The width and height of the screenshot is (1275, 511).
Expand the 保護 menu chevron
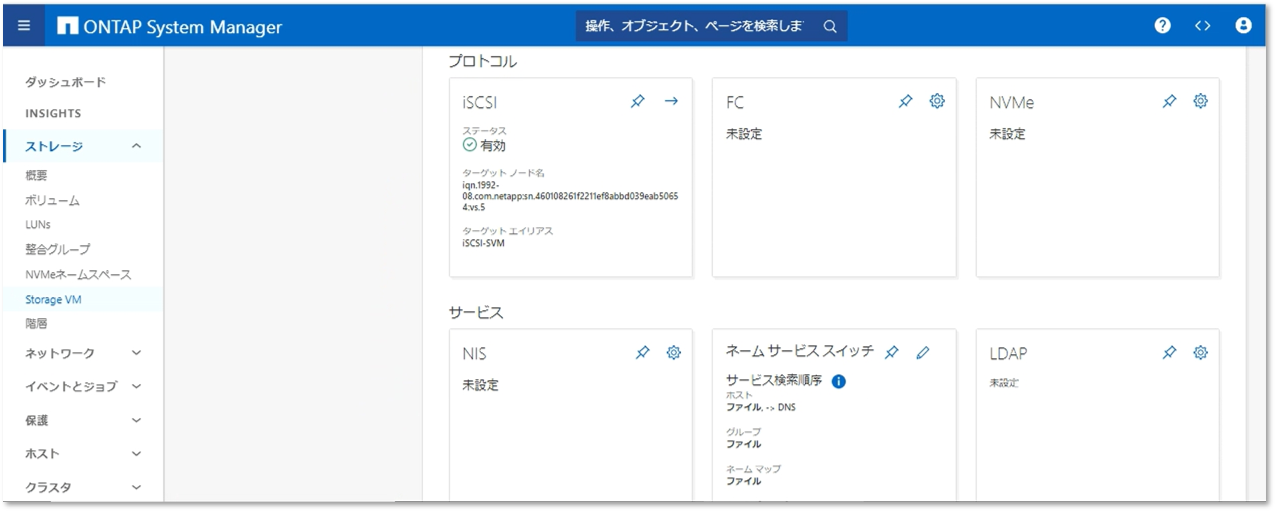(137, 420)
